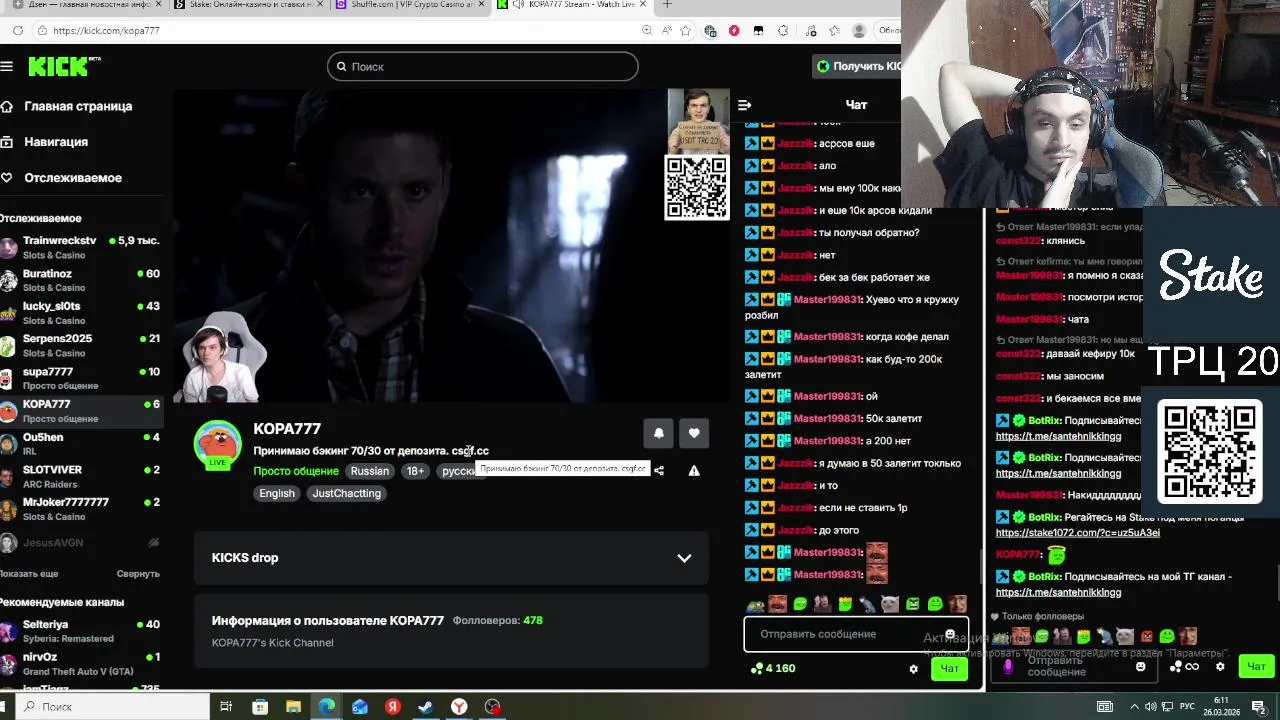Screen dimensions: 1280x720
Task: Click the overlay chat Чат button
Action: pos(1256,667)
